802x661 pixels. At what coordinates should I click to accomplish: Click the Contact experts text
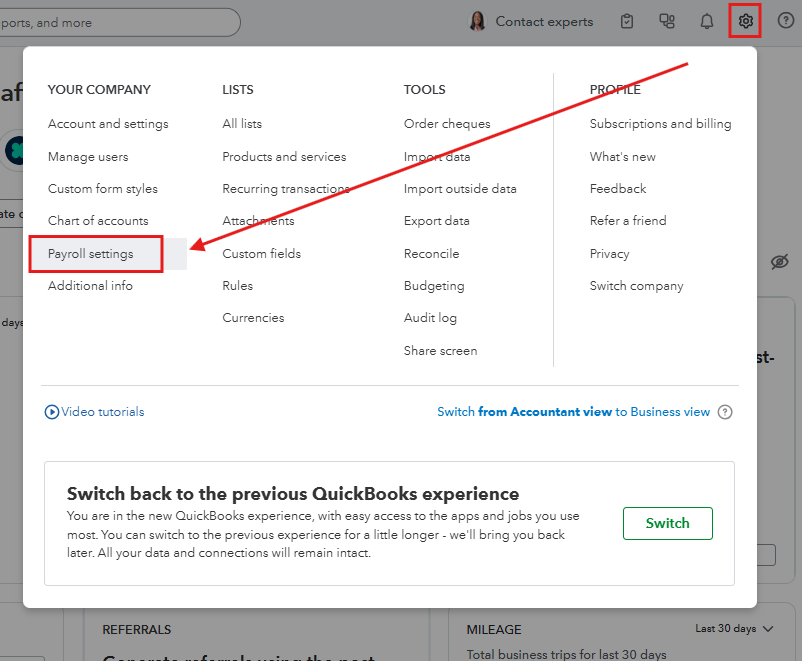pos(544,21)
